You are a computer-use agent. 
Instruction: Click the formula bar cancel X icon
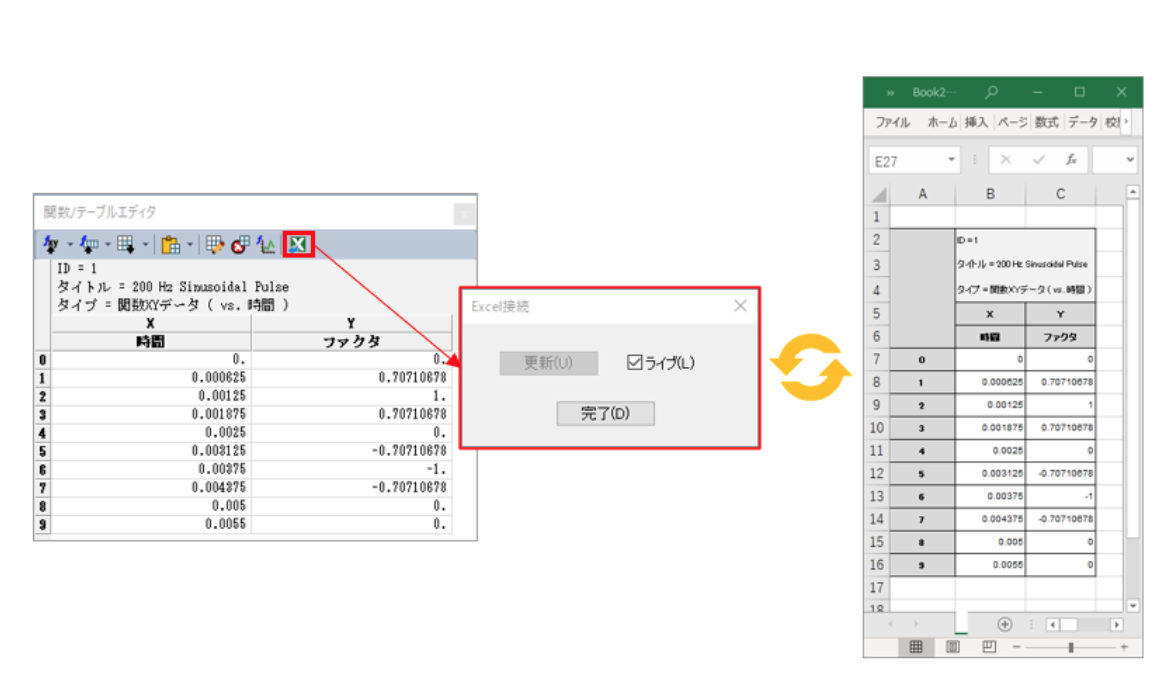click(x=1006, y=160)
